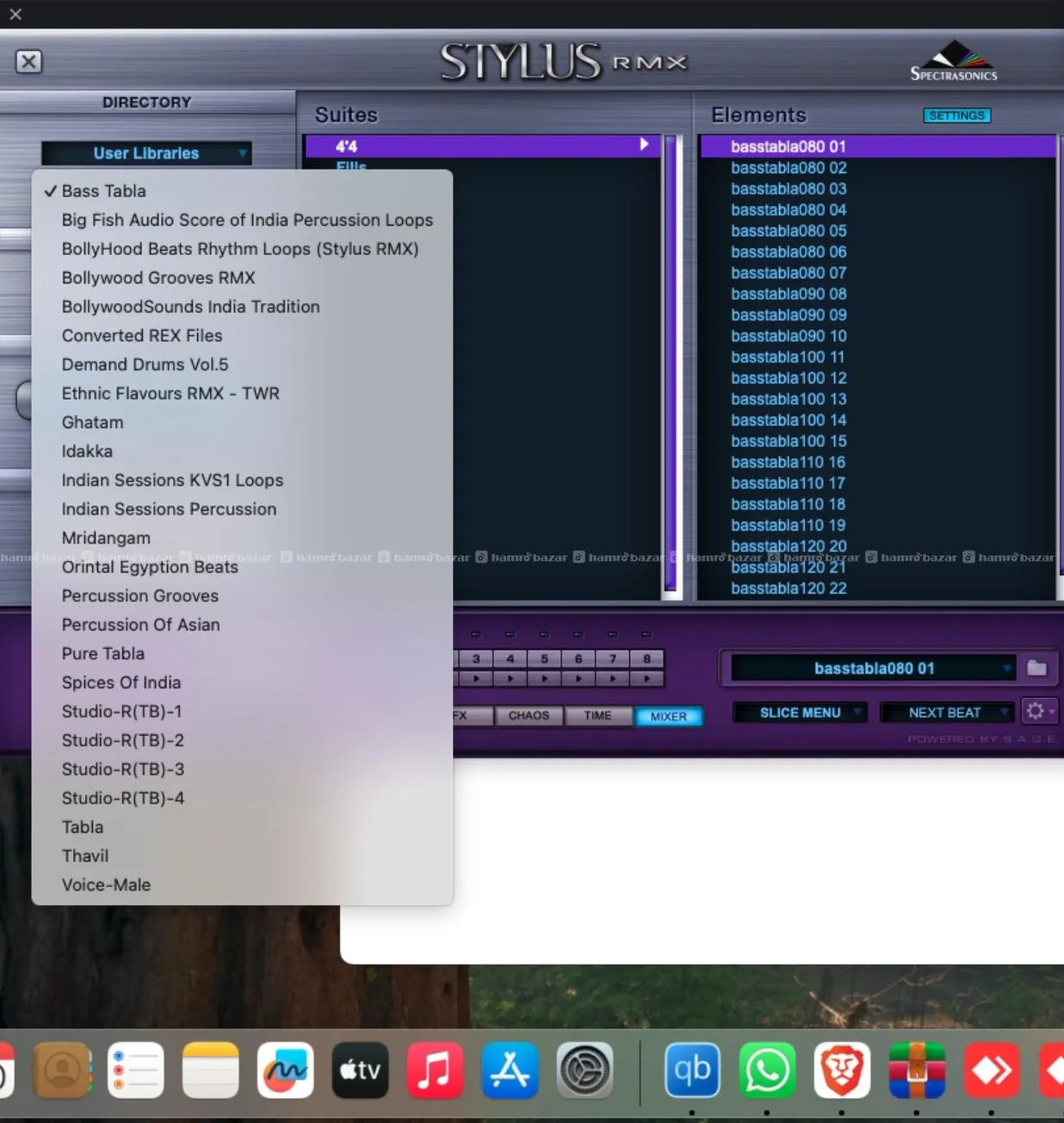The height and width of the screenshot is (1123, 1064).
Task: Switch to the CHAOS page
Action: [x=529, y=716]
